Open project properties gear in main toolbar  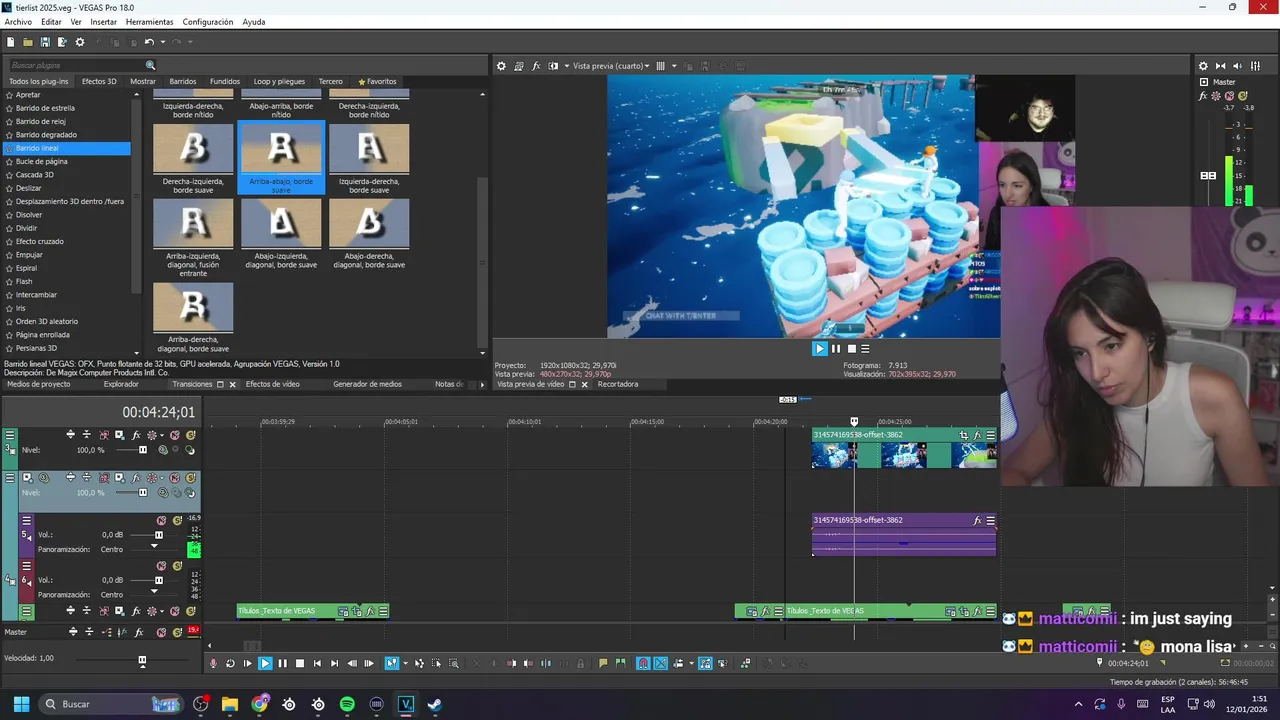(x=80, y=42)
